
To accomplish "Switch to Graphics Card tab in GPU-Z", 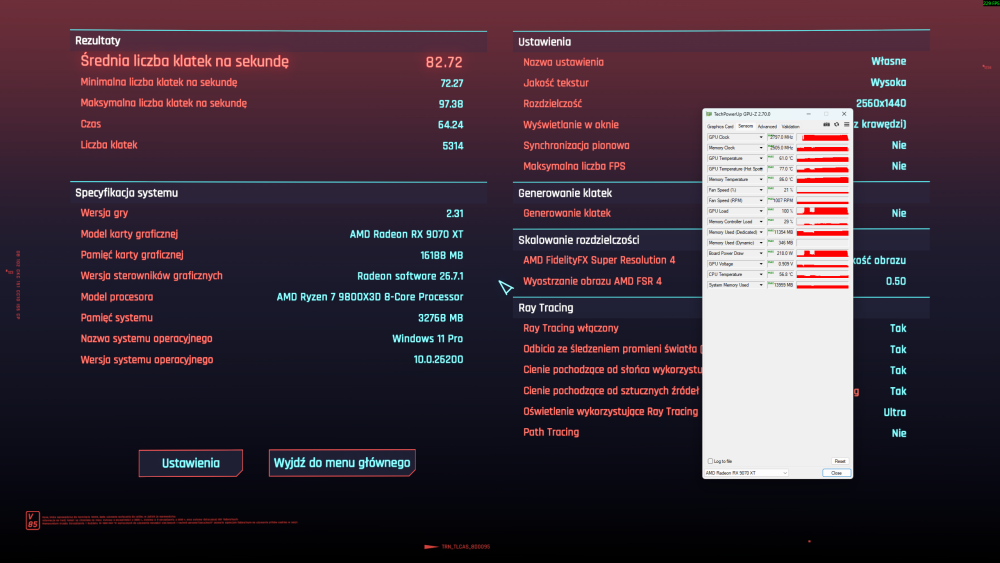I will [720, 126].
